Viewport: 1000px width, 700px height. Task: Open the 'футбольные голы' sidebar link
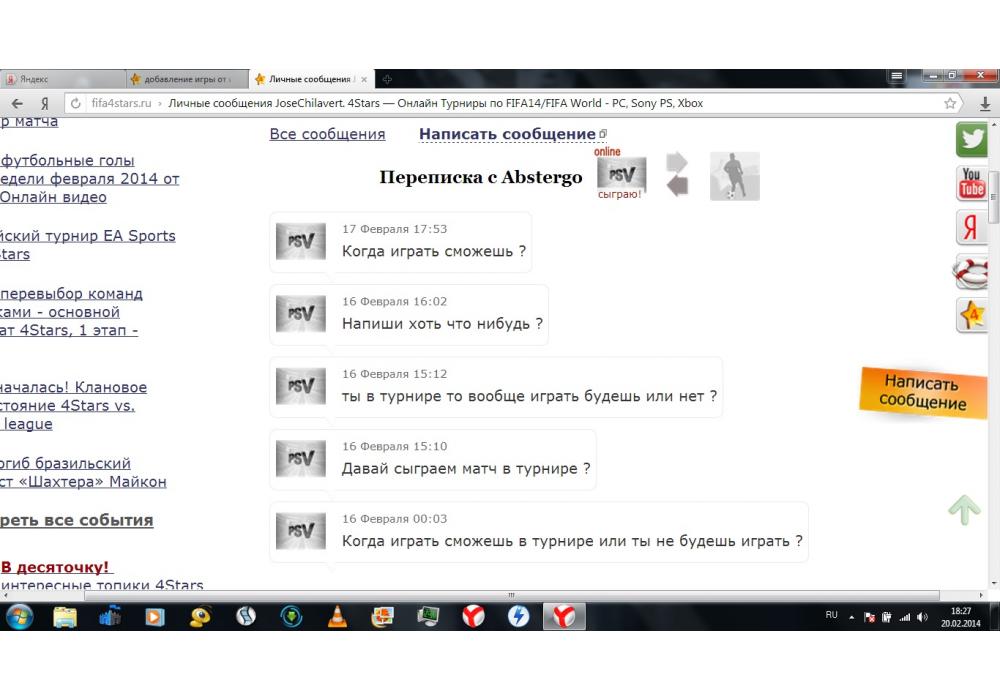pyautogui.click(x=67, y=161)
